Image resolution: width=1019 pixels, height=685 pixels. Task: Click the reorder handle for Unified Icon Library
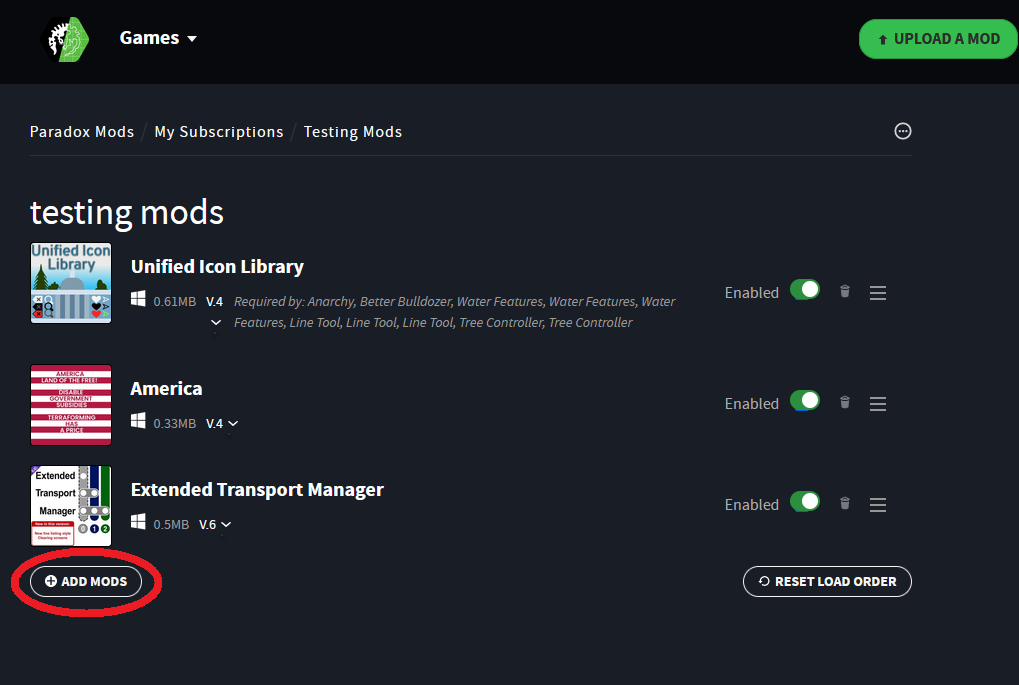[877, 292]
